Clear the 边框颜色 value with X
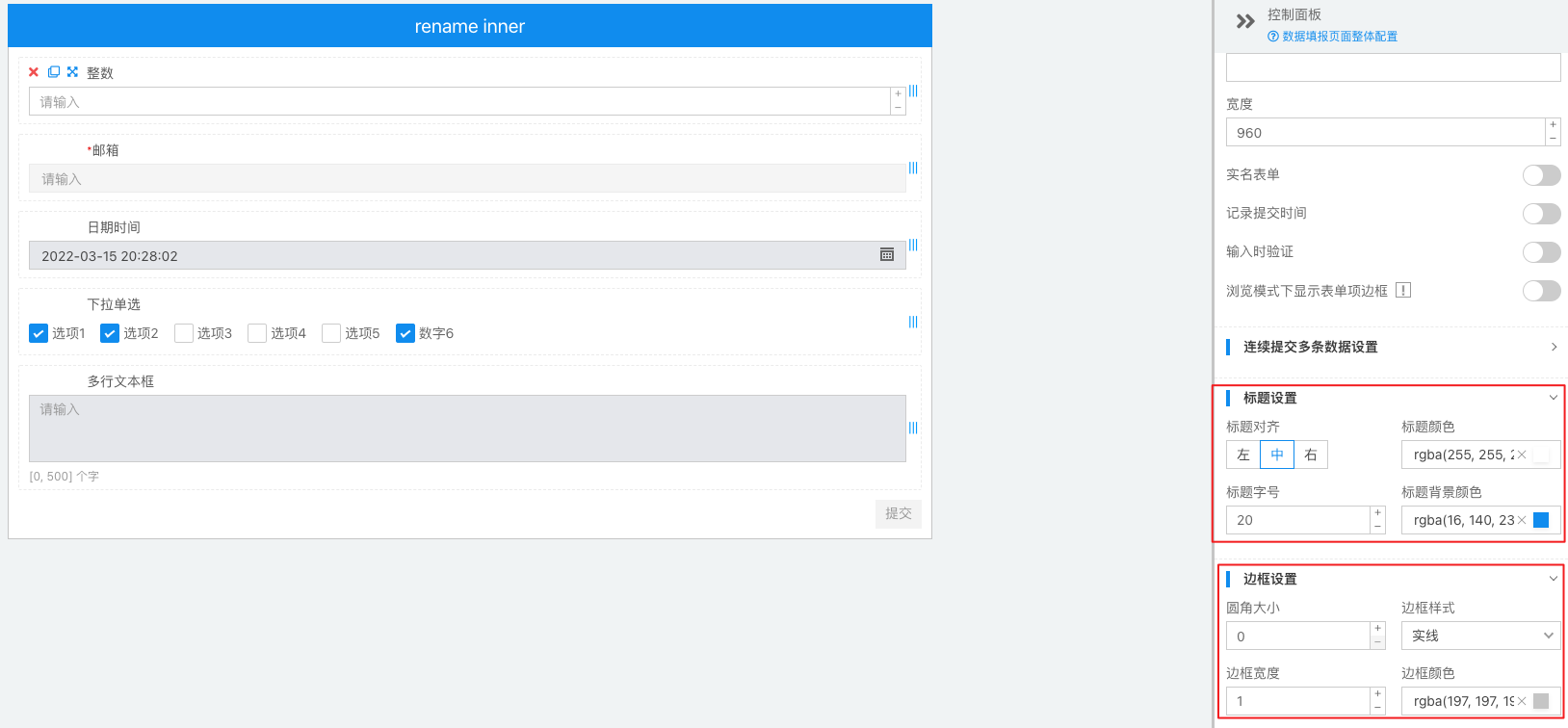 1522,701
